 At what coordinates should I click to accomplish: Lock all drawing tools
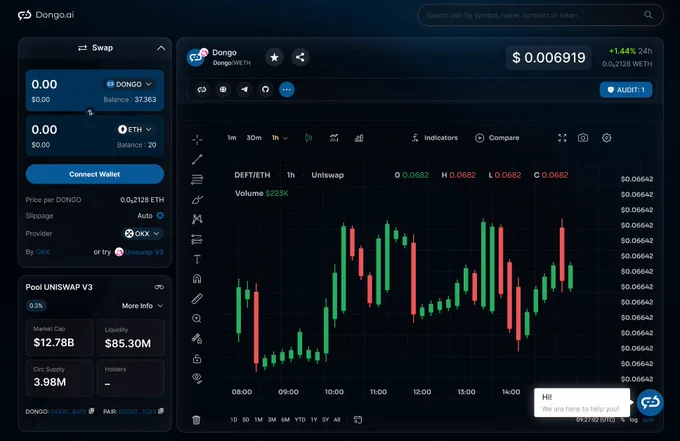point(197,359)
